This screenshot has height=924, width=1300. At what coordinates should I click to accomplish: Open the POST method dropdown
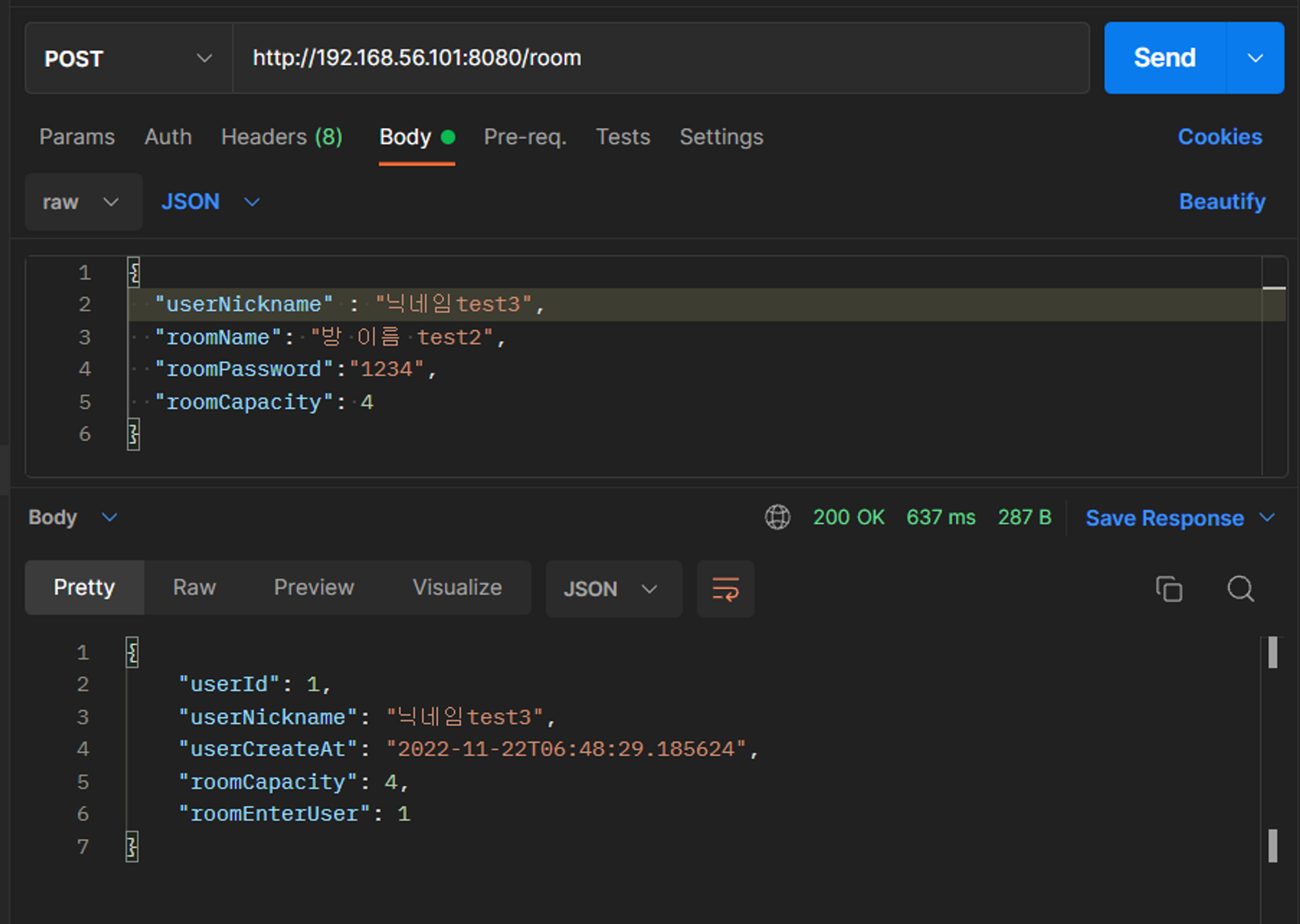click(x=129, y=58)
